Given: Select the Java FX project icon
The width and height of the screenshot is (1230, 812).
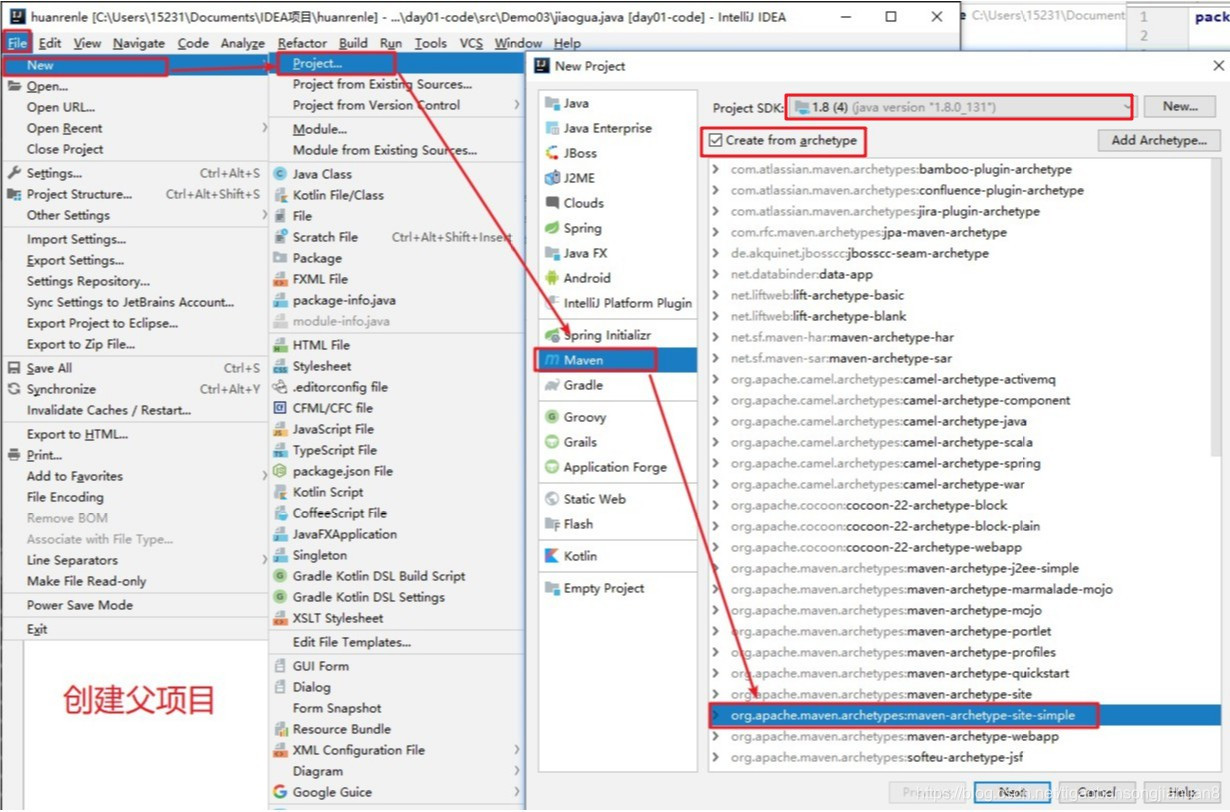Looking at the screenshot, I should [551, 253].
